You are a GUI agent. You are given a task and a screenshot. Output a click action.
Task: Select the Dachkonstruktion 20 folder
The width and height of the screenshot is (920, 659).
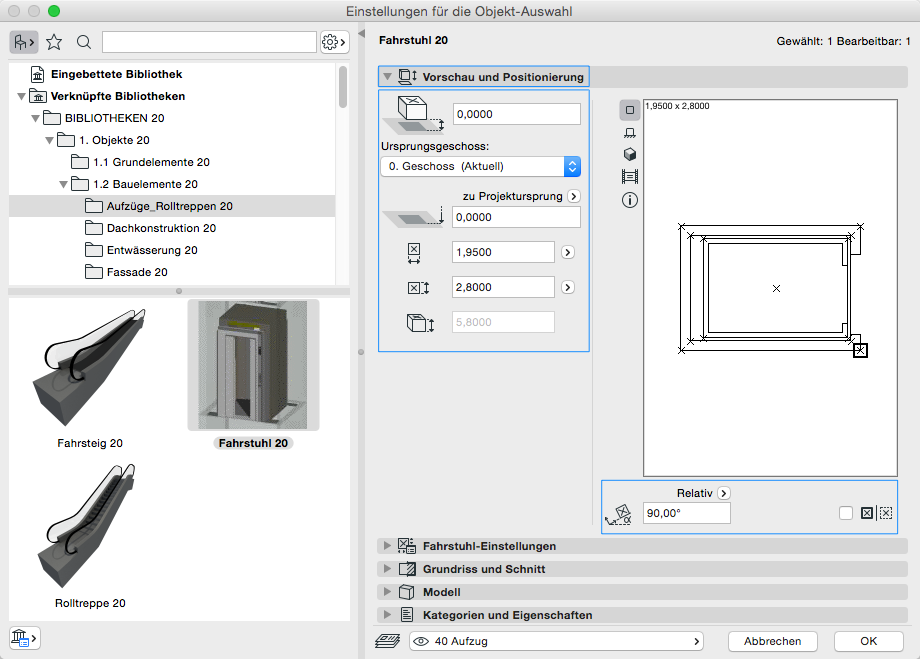click(x=161, y=228)
